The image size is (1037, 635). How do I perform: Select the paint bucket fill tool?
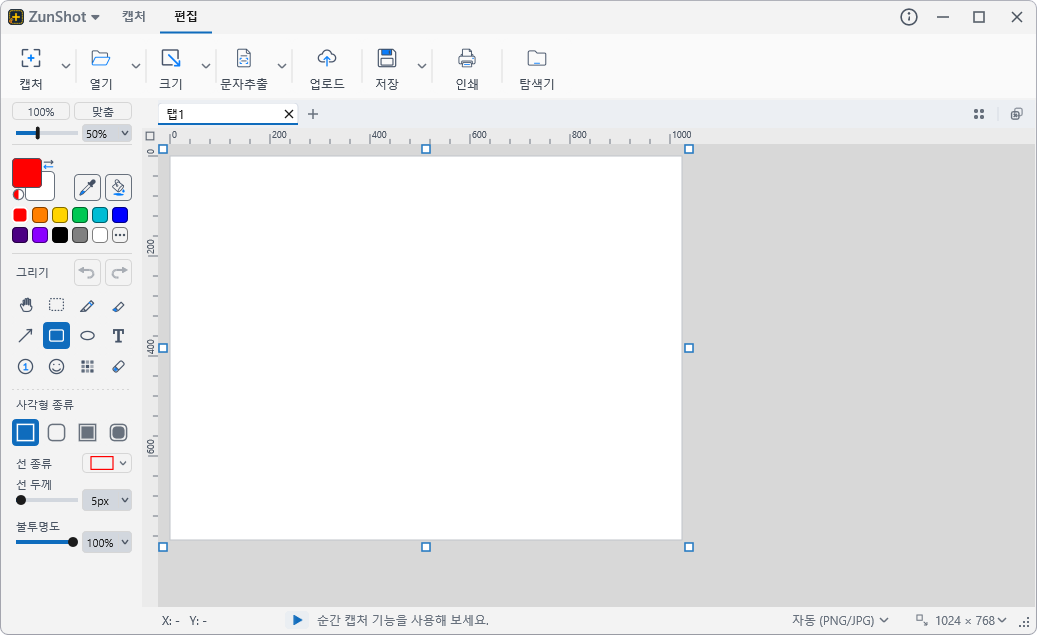click(x=118, y=188)
